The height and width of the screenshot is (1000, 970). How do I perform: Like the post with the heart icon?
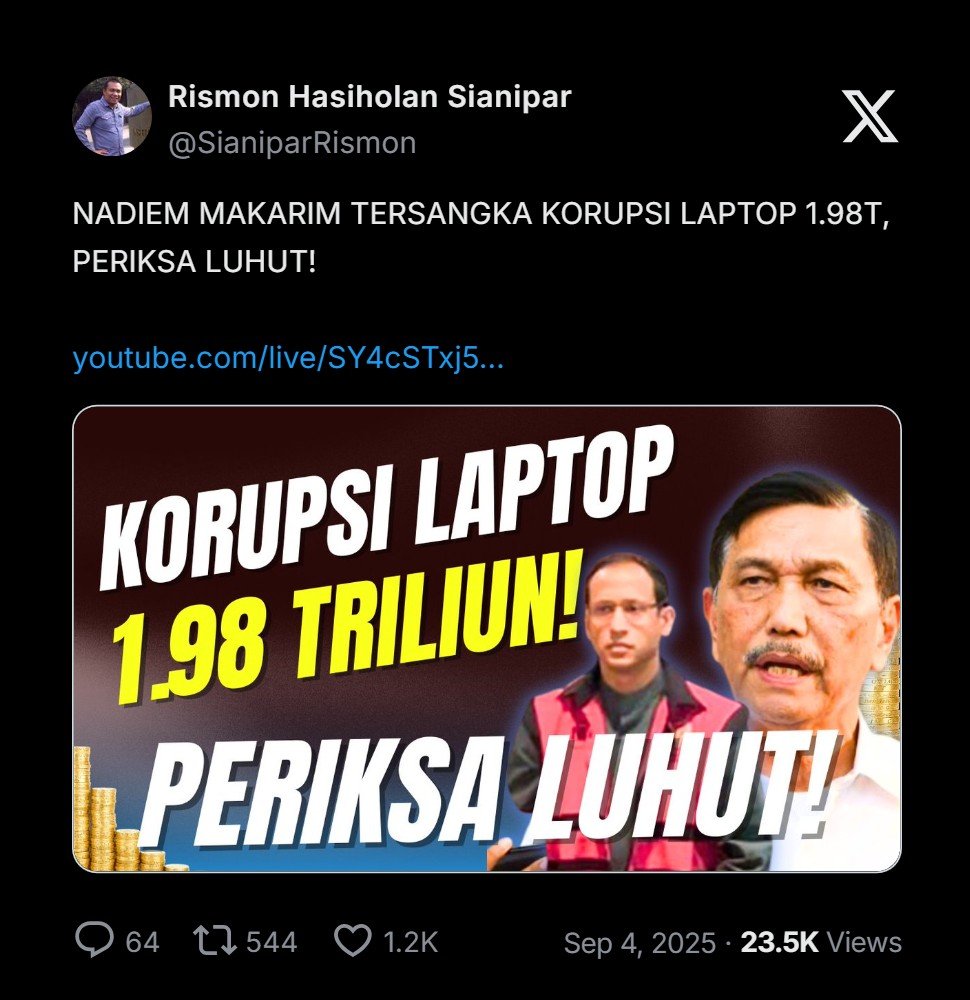353,941
